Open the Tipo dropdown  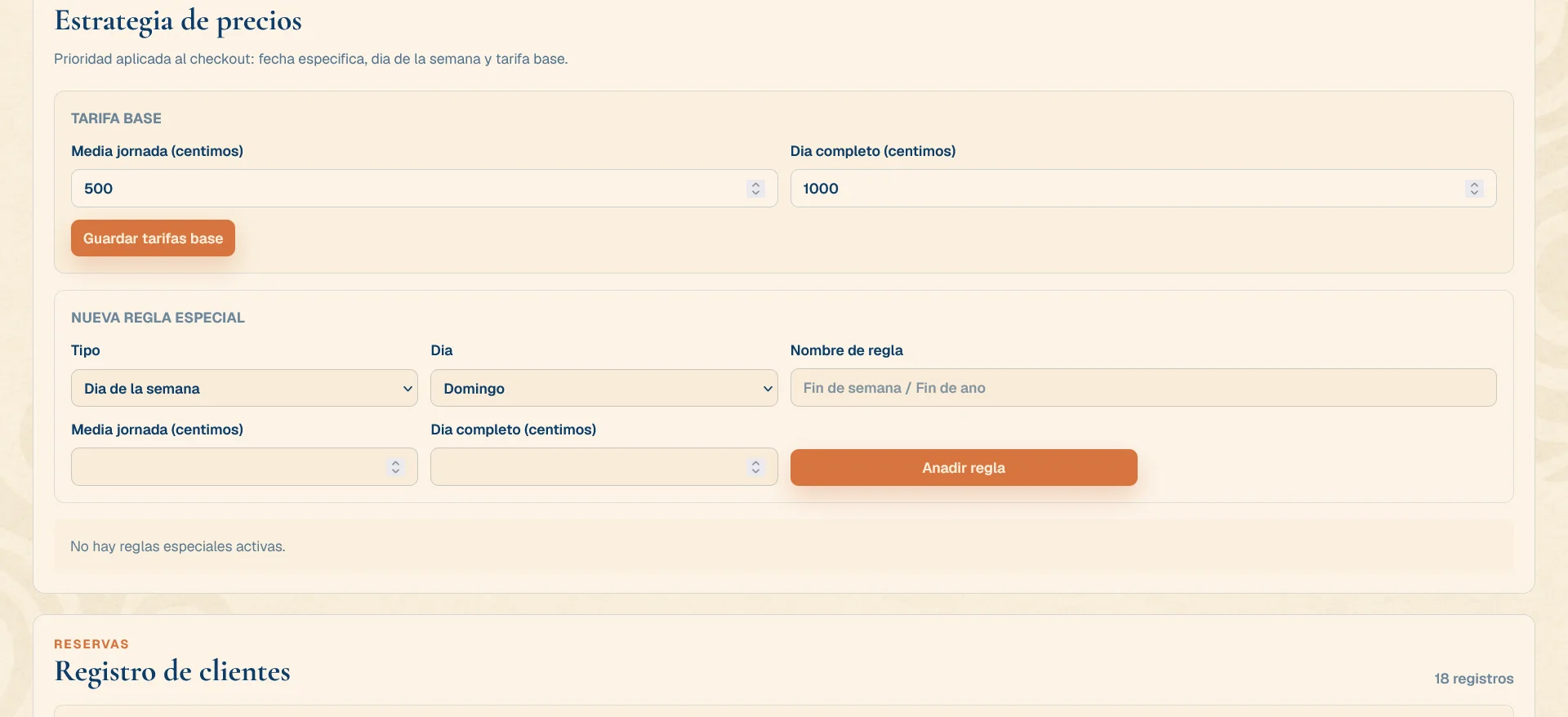(244, 388)
